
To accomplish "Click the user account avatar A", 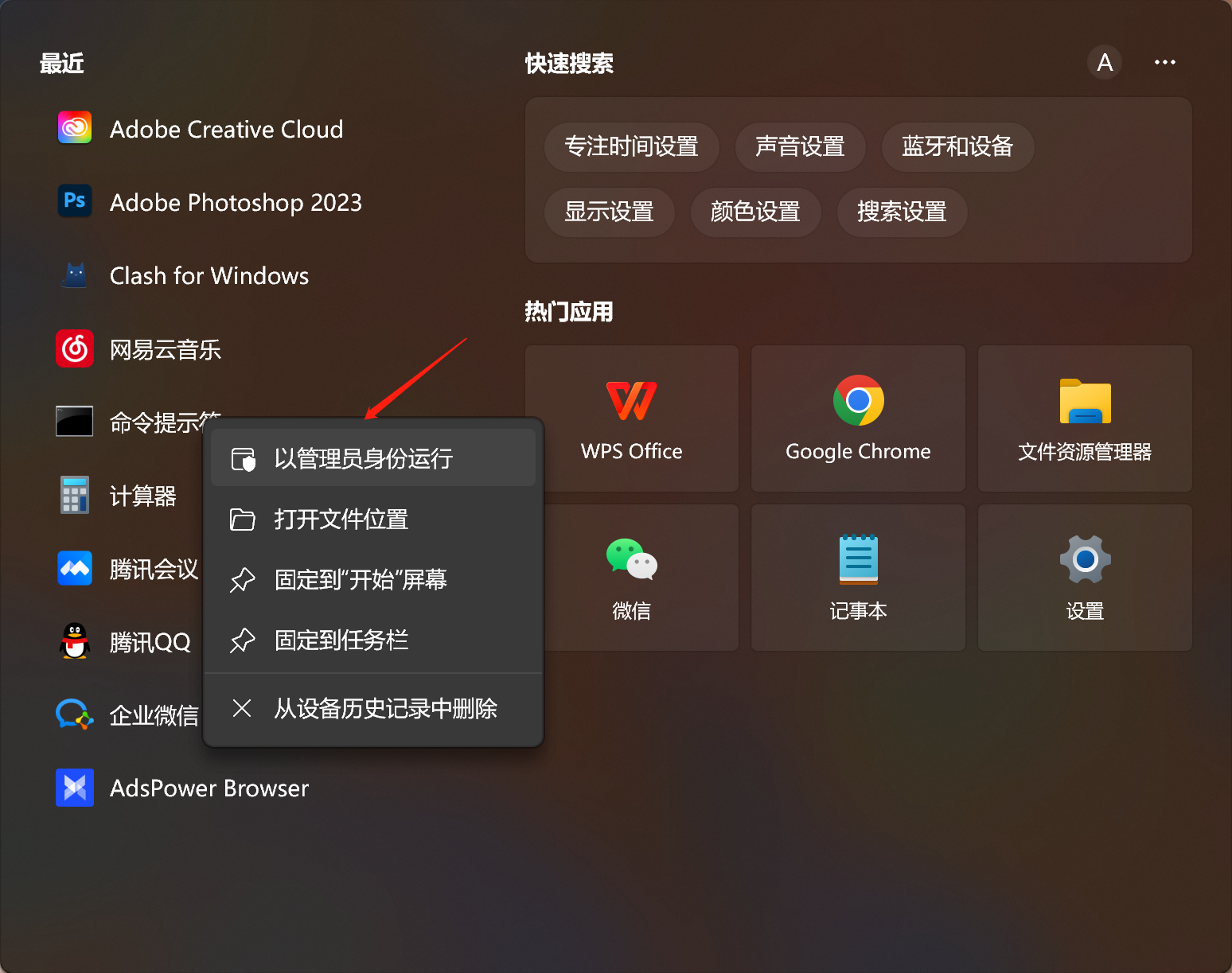I will pyautogui.click(x=1105, y=62).
